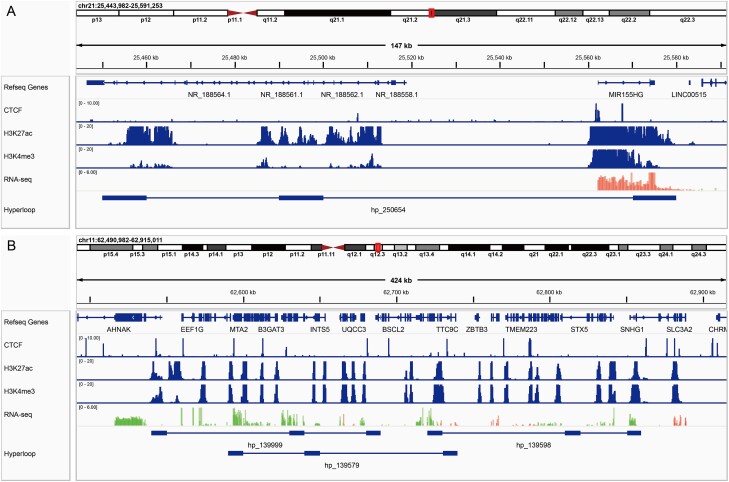Select band q24.3 on the chr11 ideogram

(x=698, y=247)
